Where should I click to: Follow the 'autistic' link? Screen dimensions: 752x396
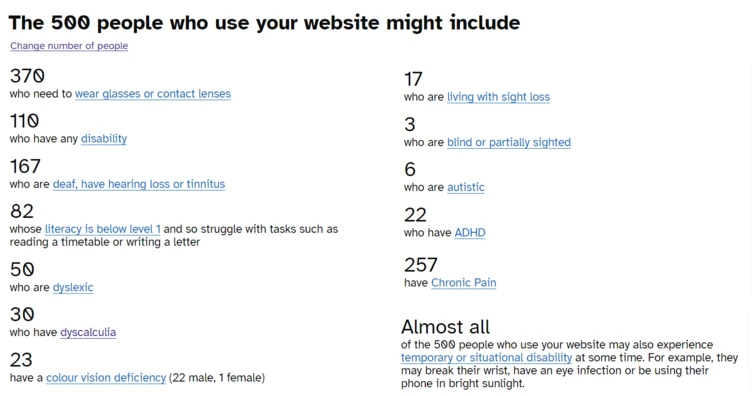pos(466,187)
